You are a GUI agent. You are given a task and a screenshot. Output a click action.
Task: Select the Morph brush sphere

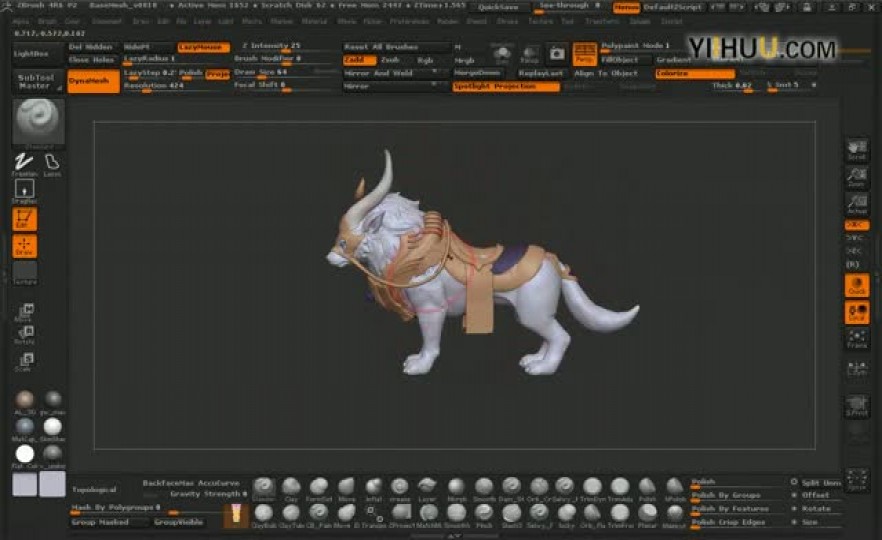(456, 487)
